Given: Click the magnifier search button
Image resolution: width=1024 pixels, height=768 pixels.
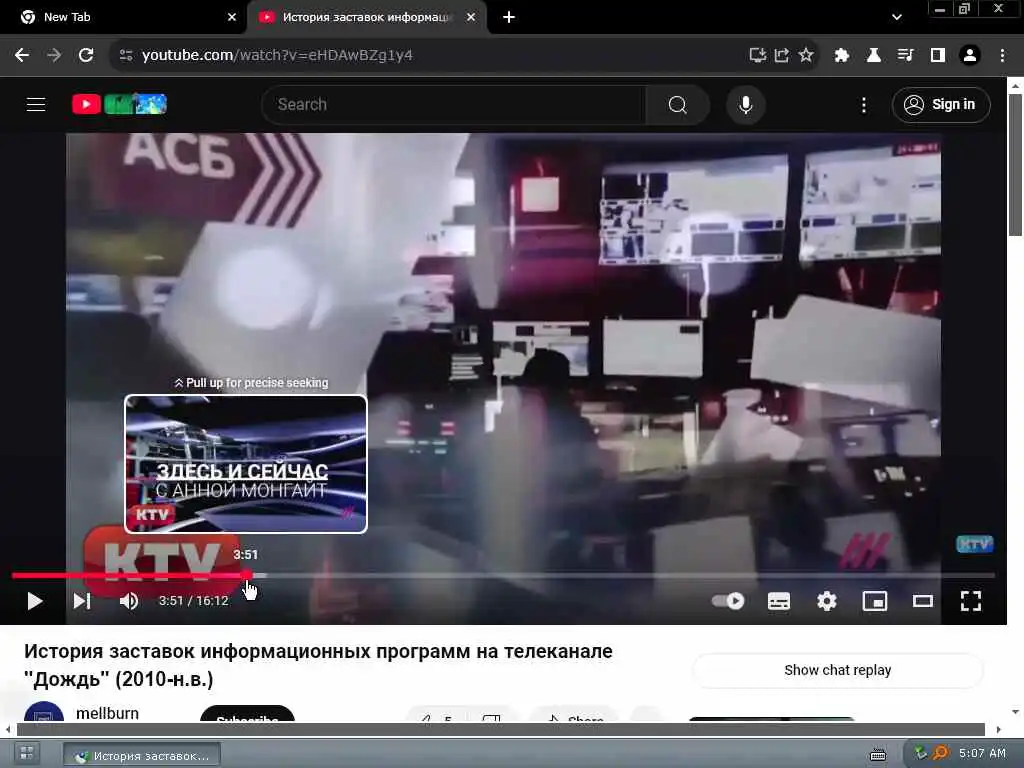Looking at the screenshot, I should [x=677, y=104].
